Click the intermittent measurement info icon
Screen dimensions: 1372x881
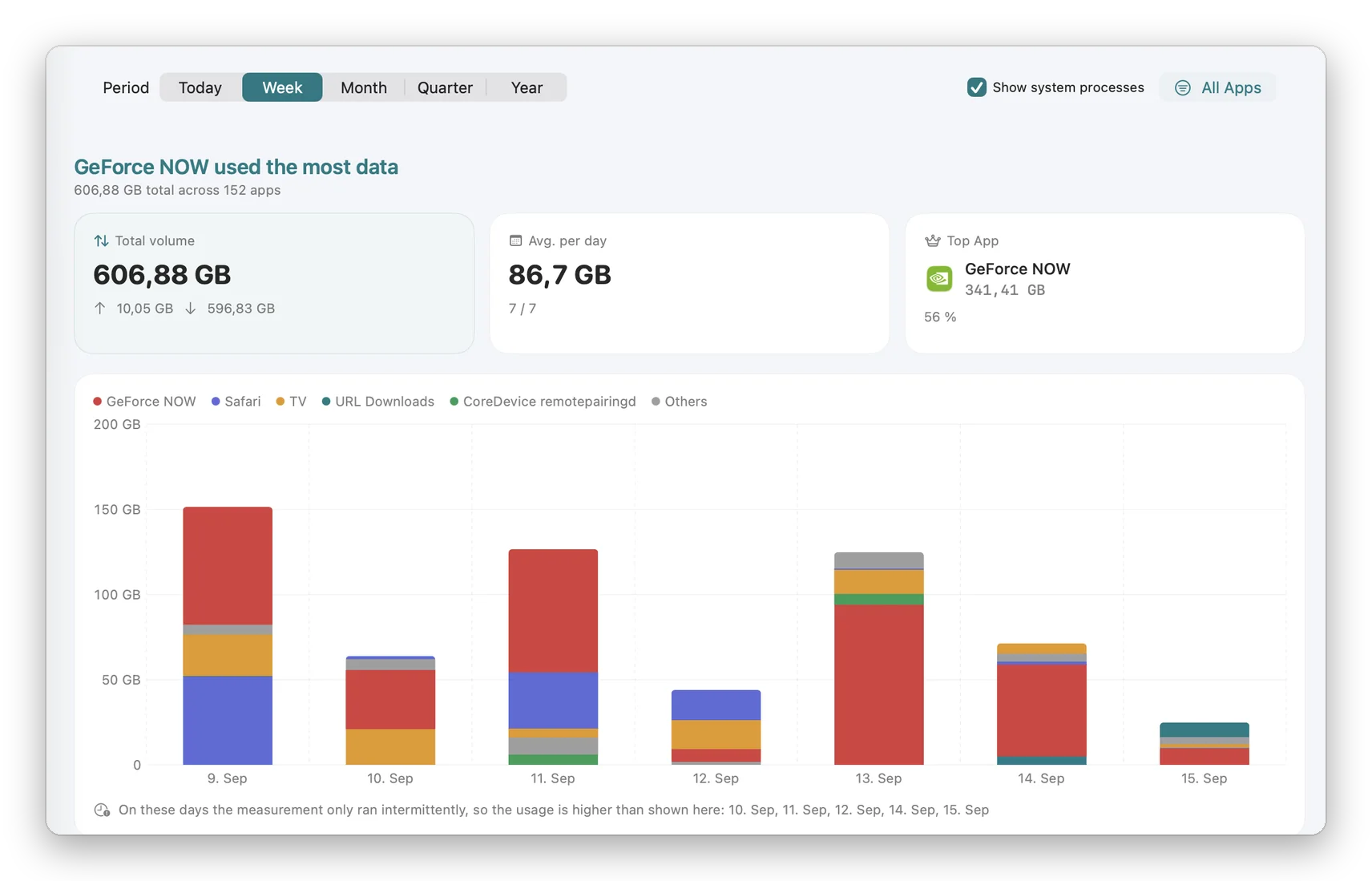coord(102,810)
